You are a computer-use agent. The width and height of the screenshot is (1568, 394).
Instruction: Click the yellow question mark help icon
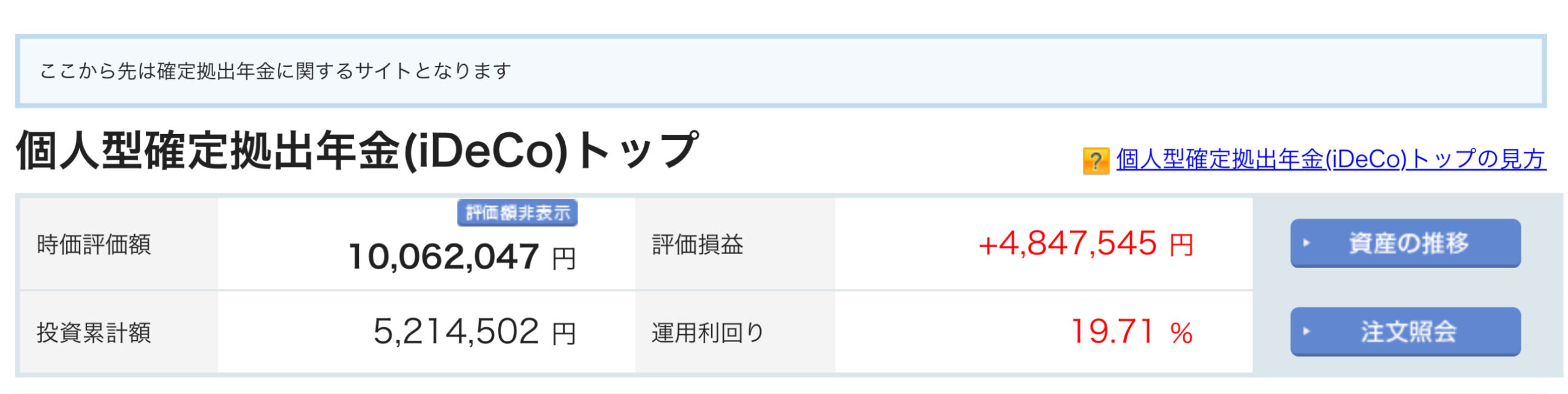click(x=1096, y=161)
